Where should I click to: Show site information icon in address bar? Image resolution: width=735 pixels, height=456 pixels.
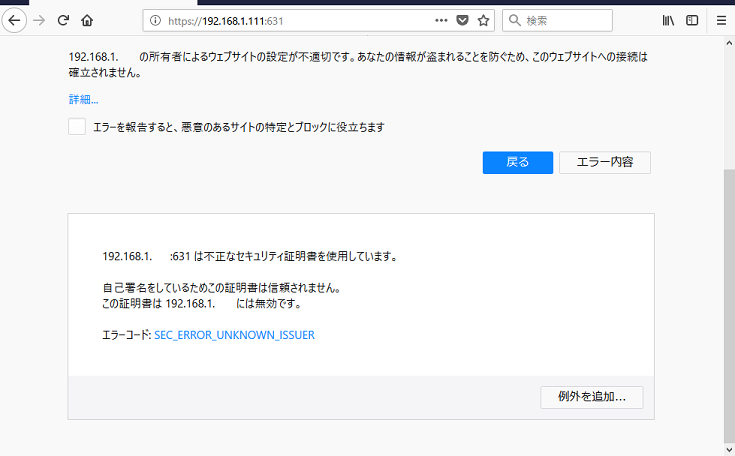[155, 21]
